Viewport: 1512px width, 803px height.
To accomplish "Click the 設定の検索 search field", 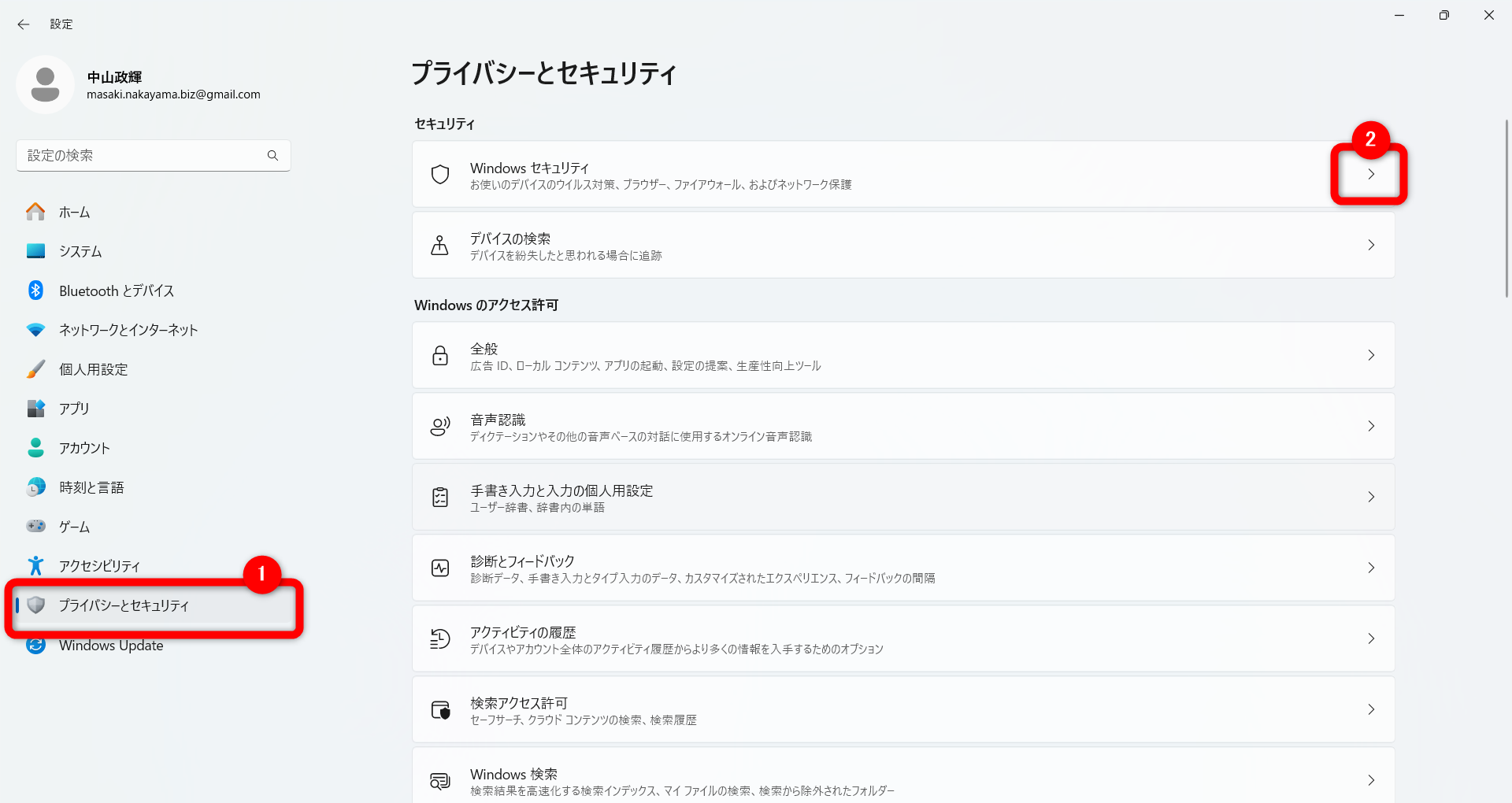I will pos(142,156).
